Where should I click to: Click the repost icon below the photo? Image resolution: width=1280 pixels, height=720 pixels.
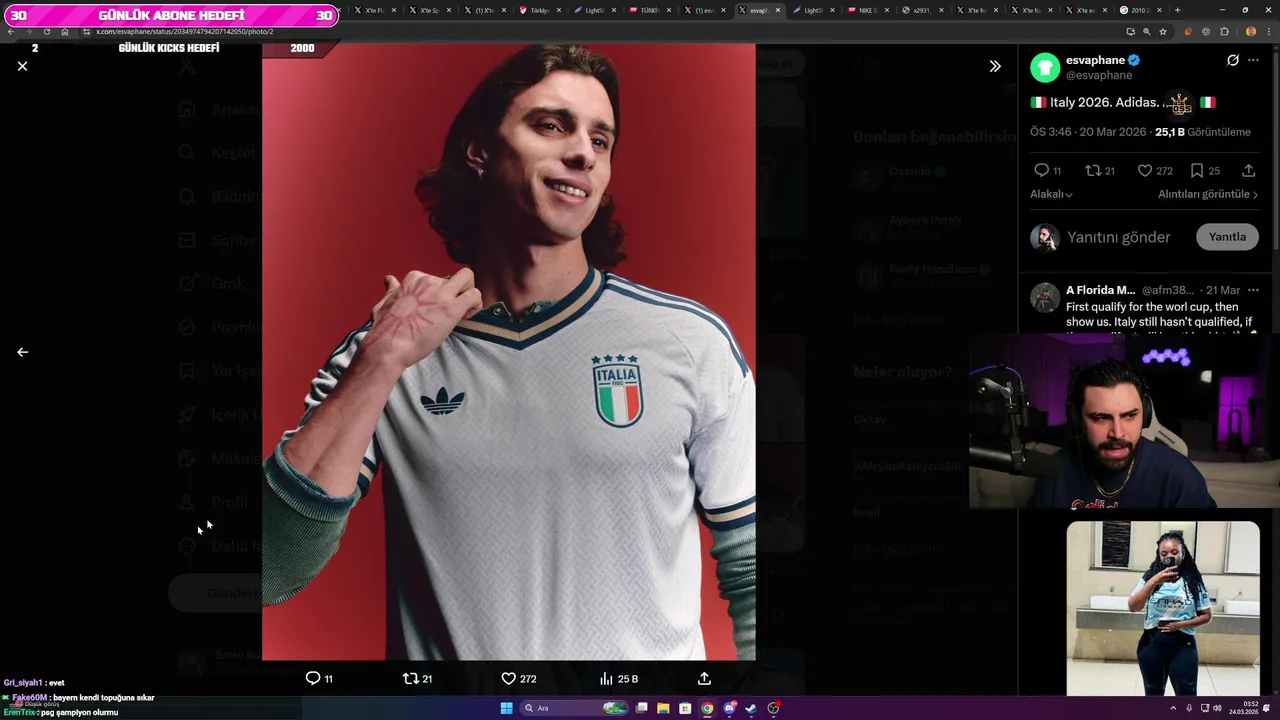click(x=410, y=678)
